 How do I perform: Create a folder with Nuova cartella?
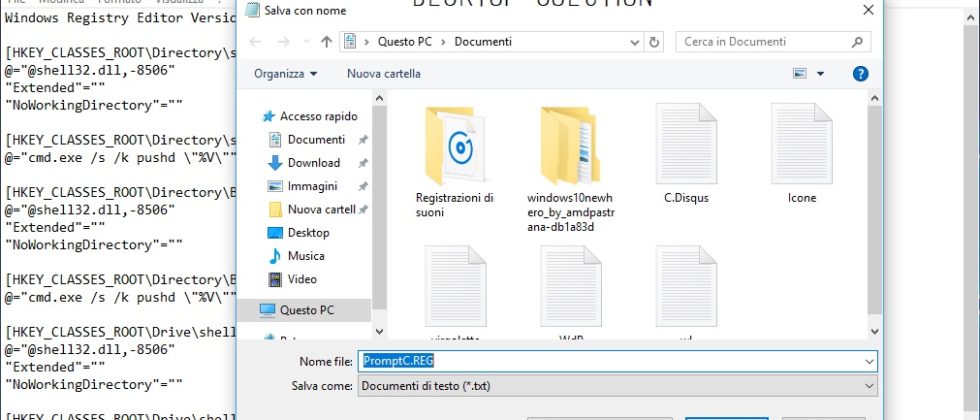coord(384,74)
